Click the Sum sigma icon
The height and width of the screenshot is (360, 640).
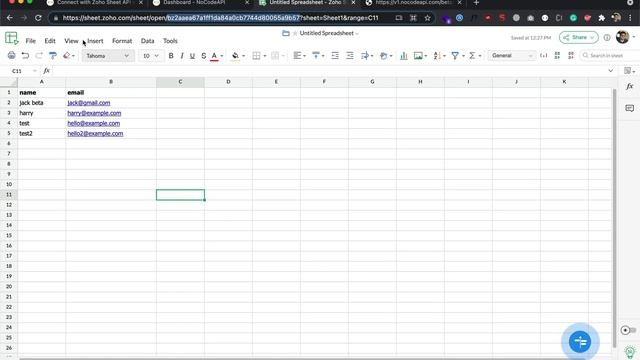click(x=472, y=56)
